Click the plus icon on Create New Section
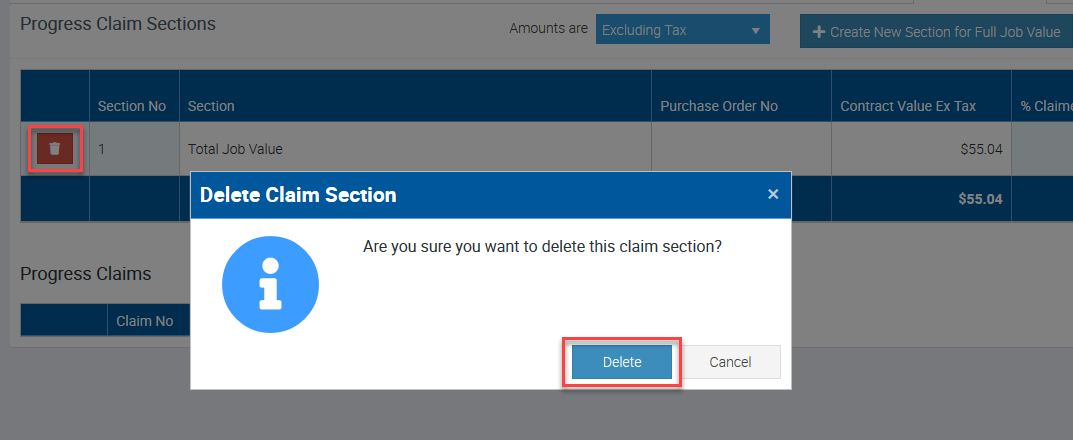This screenshot has width=1073, height=440. 820,32
